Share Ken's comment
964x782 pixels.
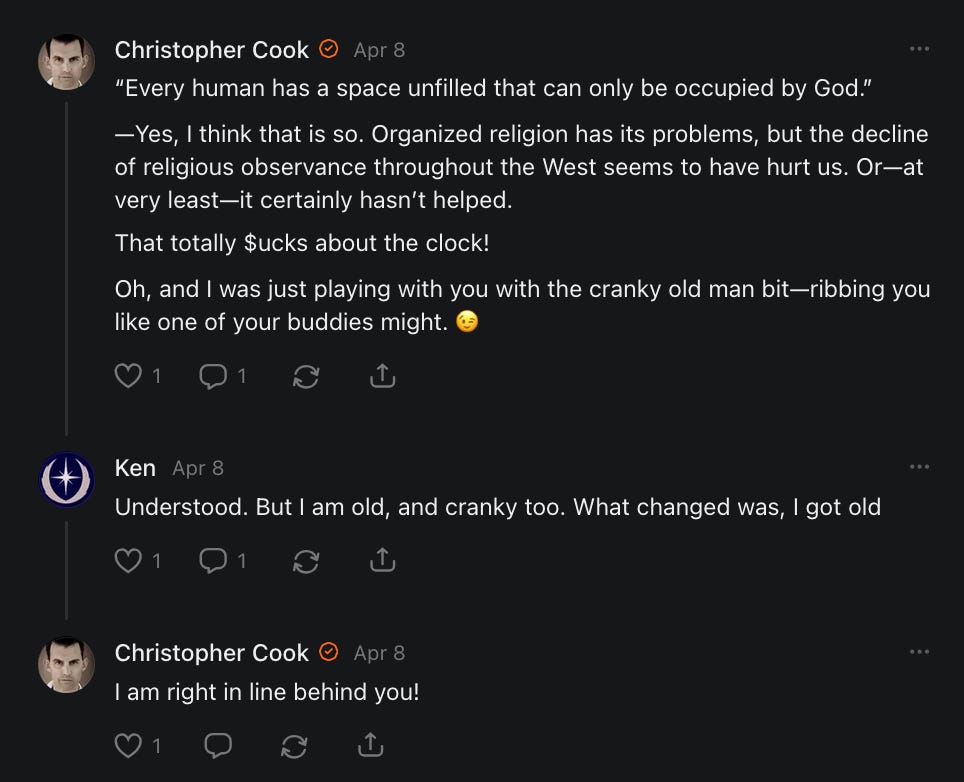[x=382, y=561]
